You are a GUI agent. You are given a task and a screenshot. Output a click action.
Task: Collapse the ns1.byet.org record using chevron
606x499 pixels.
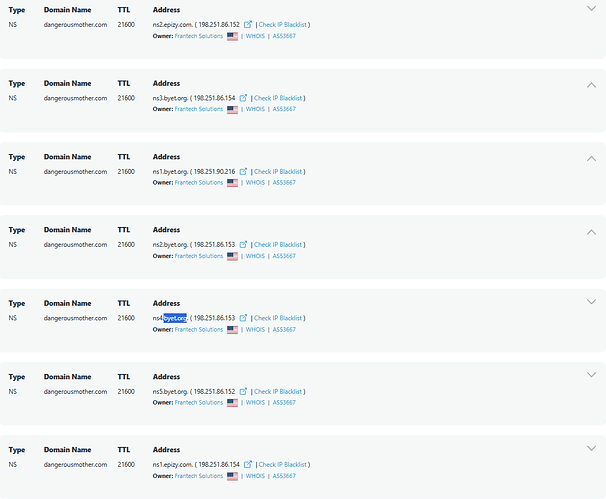click(591, 159)
